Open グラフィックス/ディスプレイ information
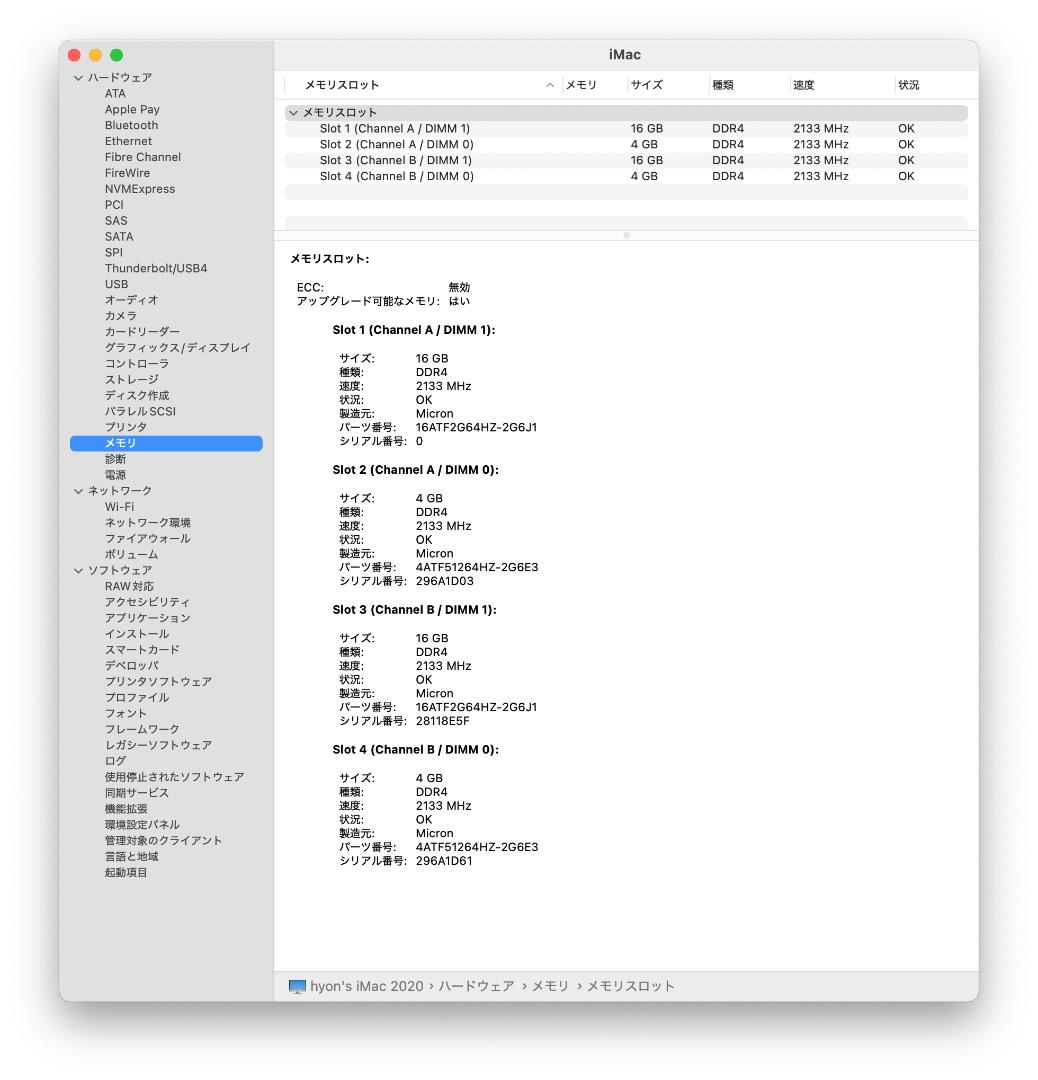The height and width of the screenshot is (1080, 1038). (x=175, y=347)
